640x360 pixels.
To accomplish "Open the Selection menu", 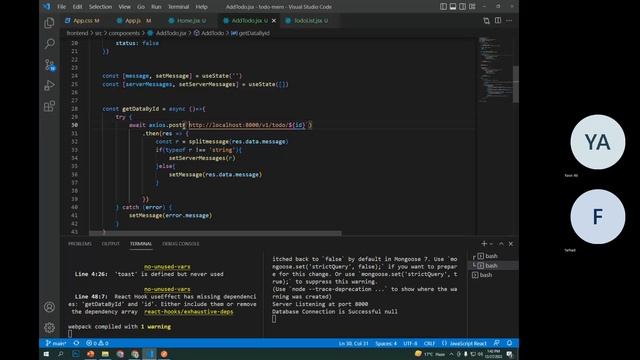I will (x=100, y=7).
